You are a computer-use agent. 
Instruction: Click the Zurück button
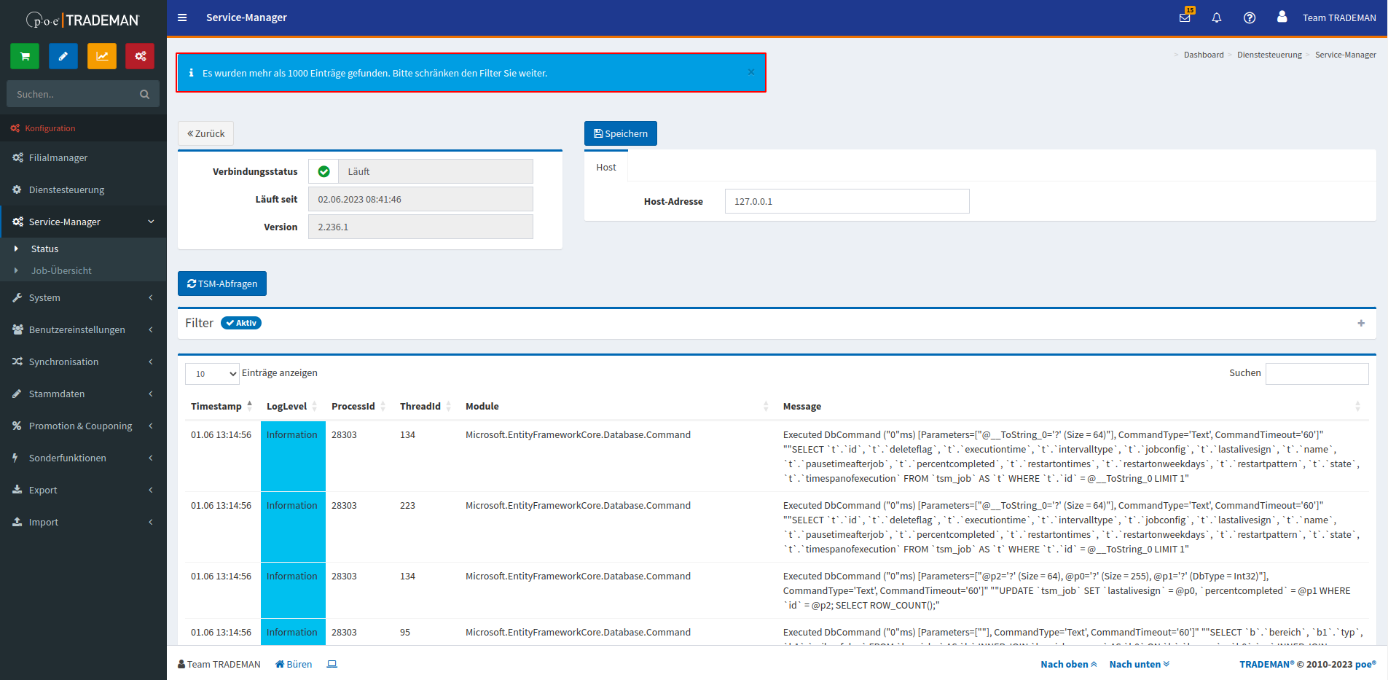pos(206,134)
